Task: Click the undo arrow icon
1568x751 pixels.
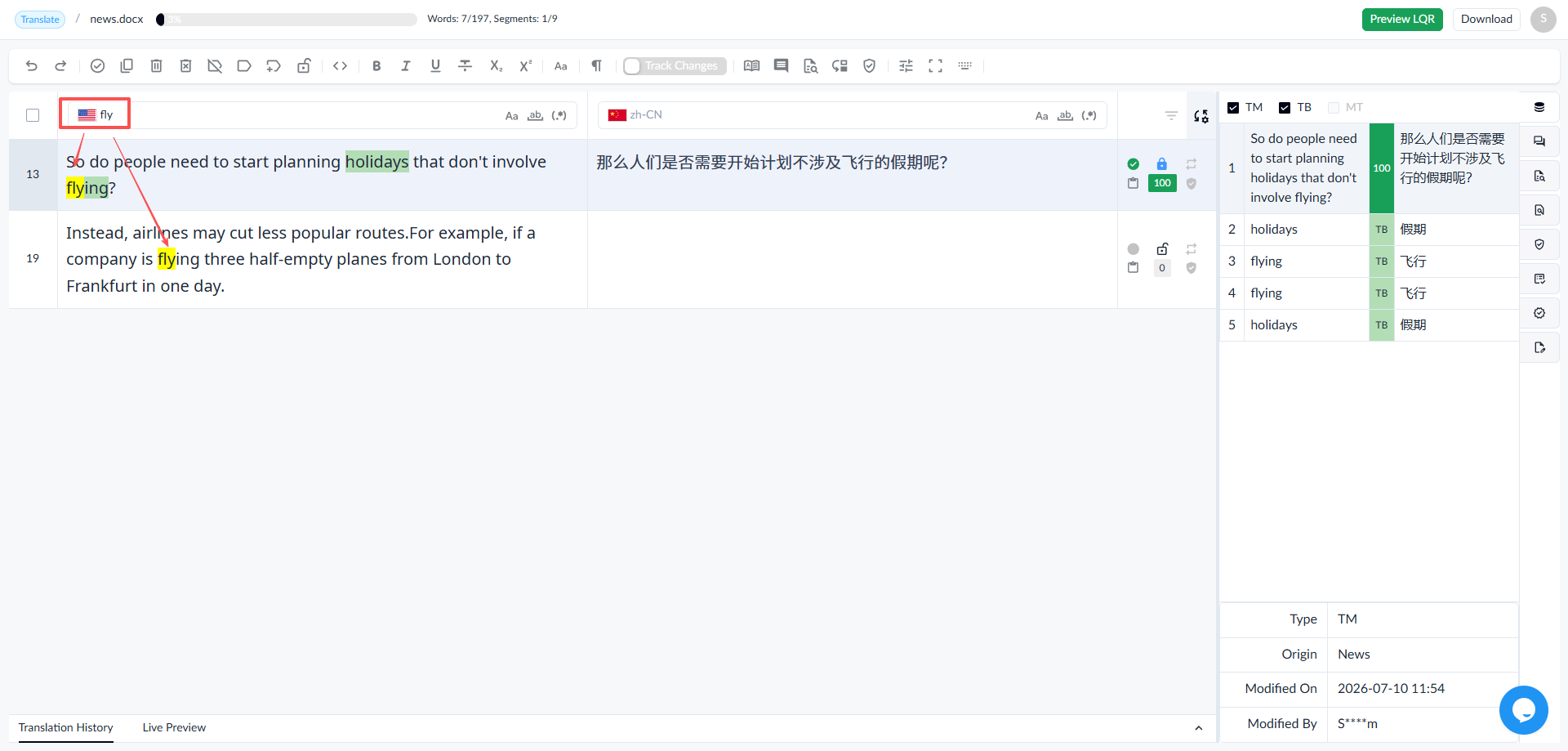Action: click(32, 66)
